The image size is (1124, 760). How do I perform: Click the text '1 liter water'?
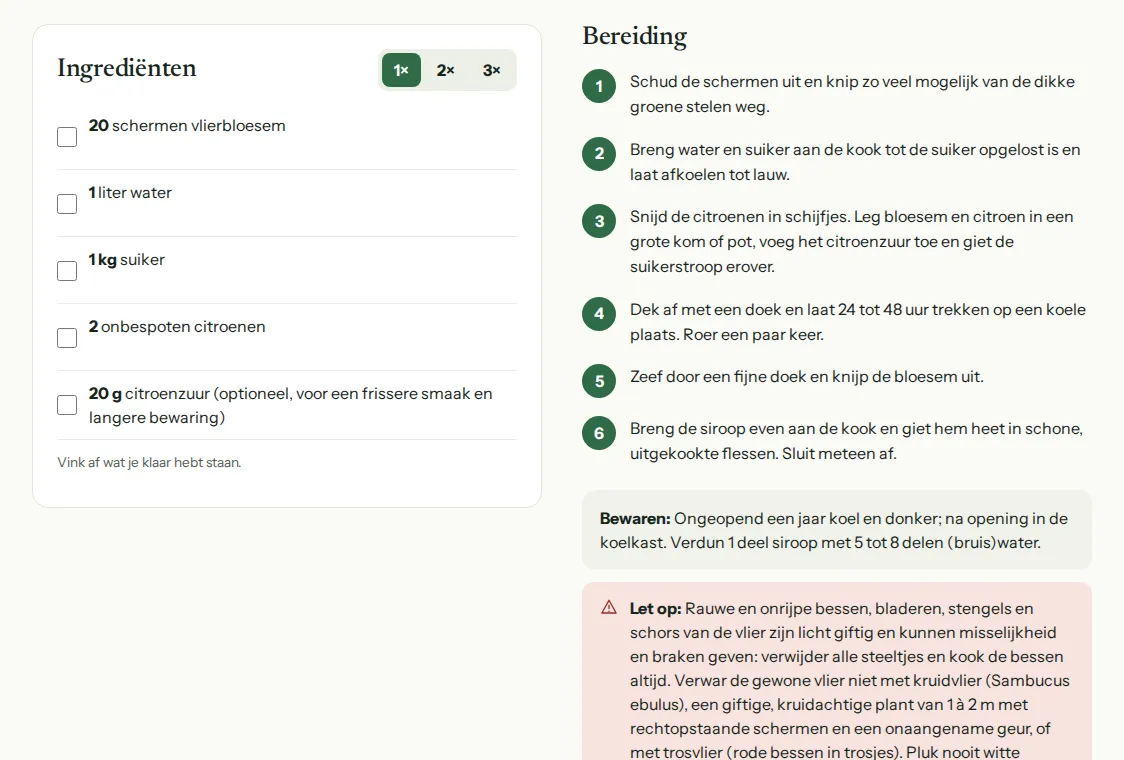(130, 193)
